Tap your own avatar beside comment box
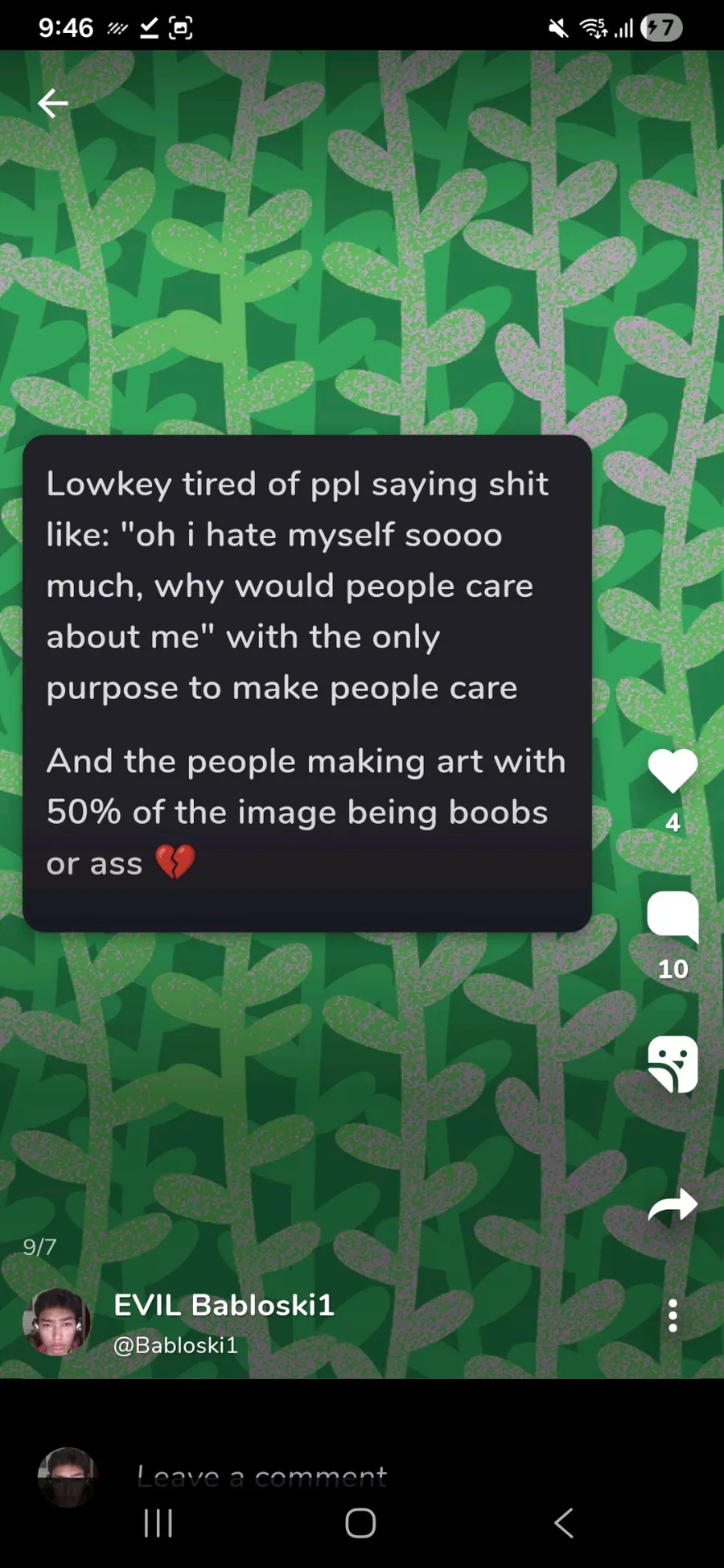Image resolution: width=724 pixels, height=1568 pixels. (x=68, y=1477)
